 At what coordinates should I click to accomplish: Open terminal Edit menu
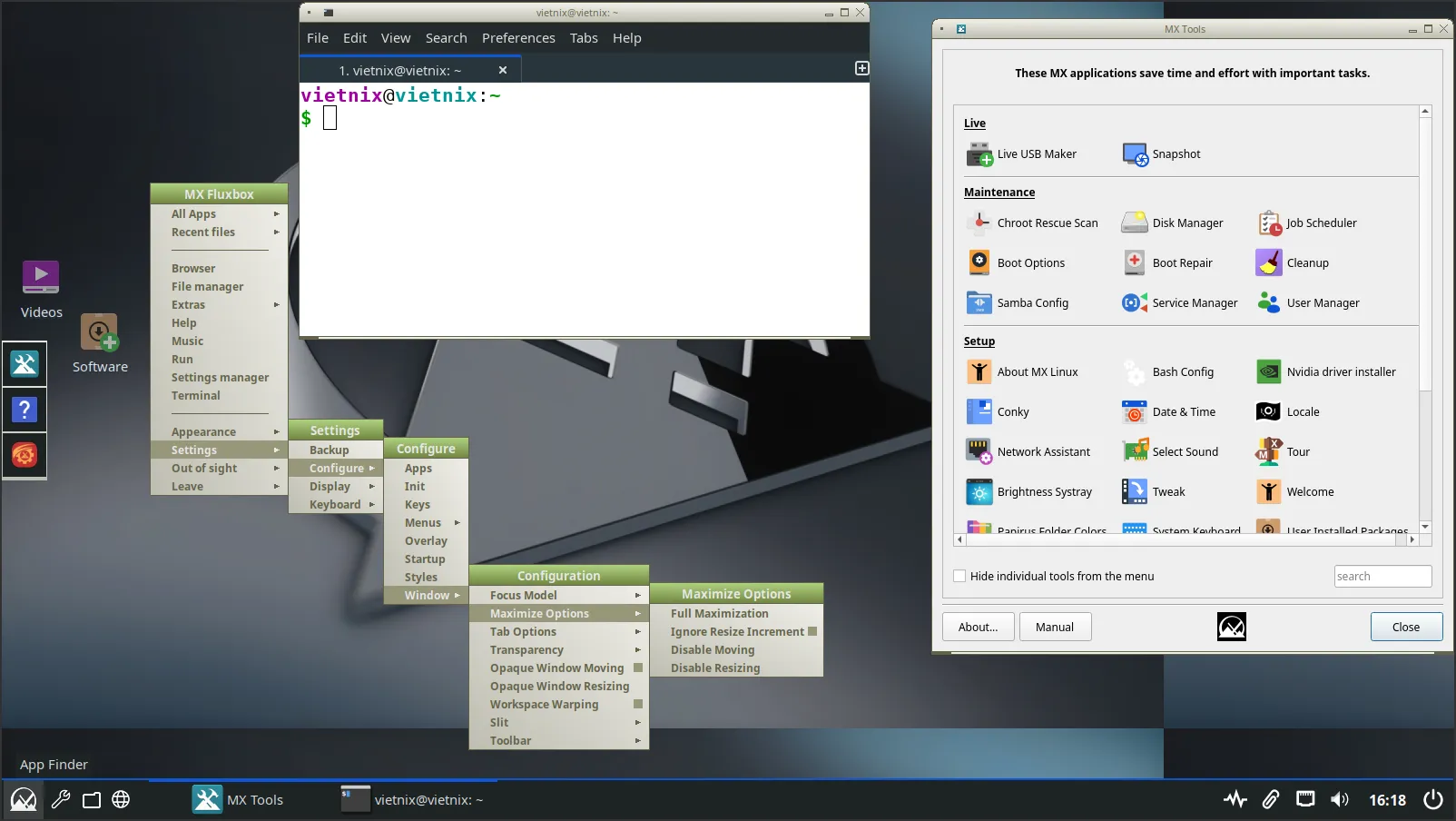pos(355,38)
